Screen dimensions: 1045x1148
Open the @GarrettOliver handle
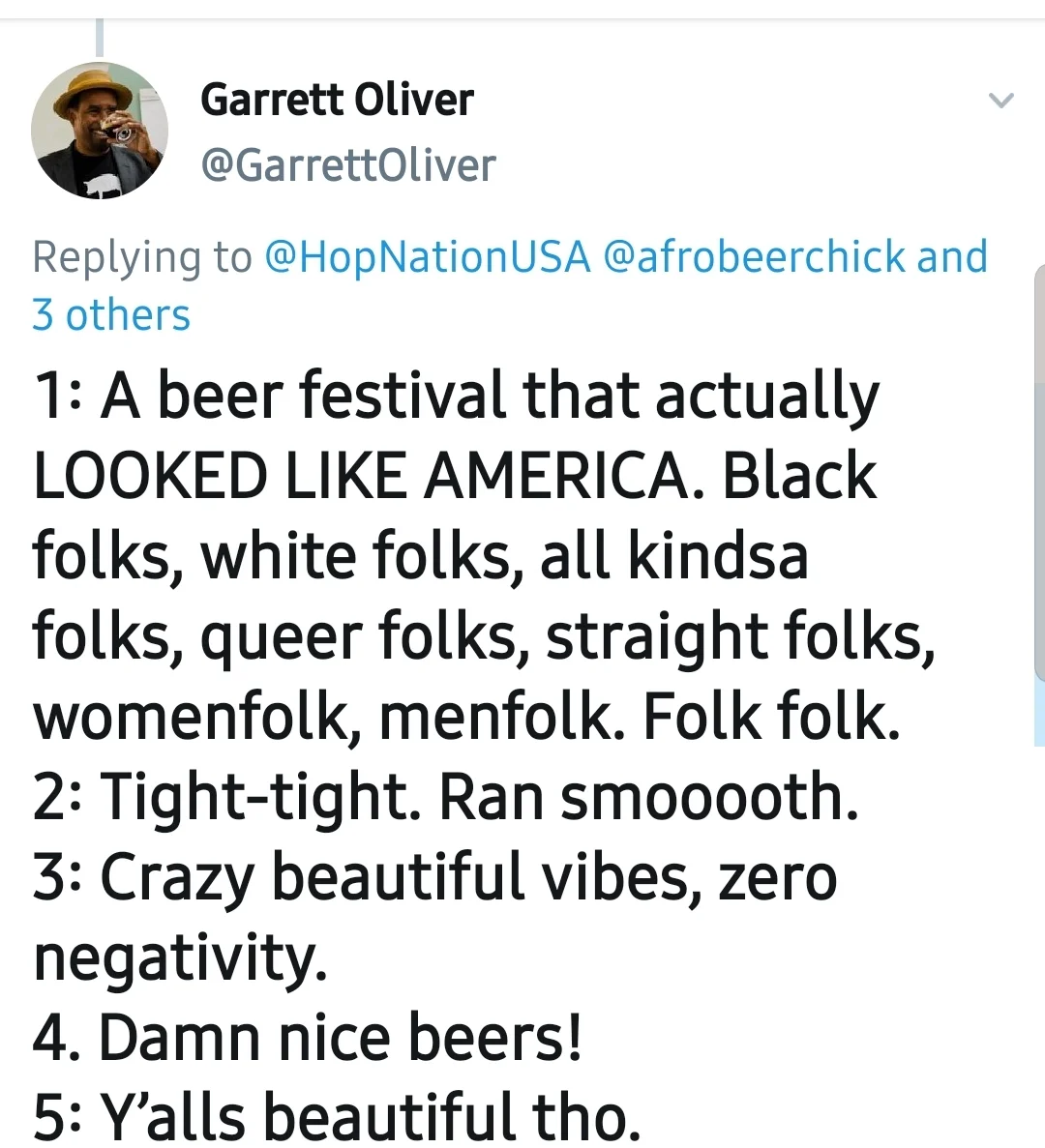(347, 165)
